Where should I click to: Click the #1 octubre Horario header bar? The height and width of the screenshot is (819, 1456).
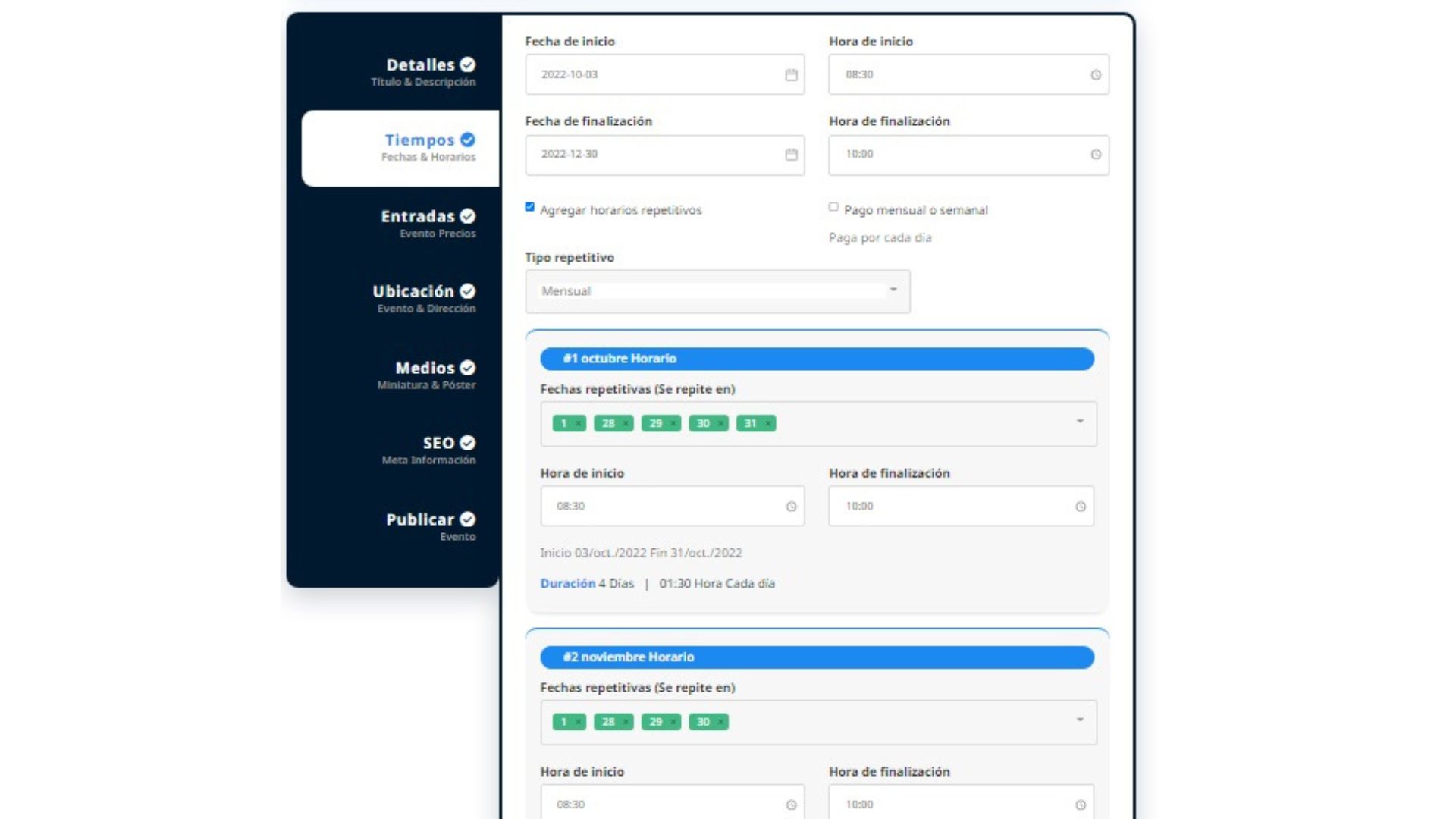tap(817, 359)
